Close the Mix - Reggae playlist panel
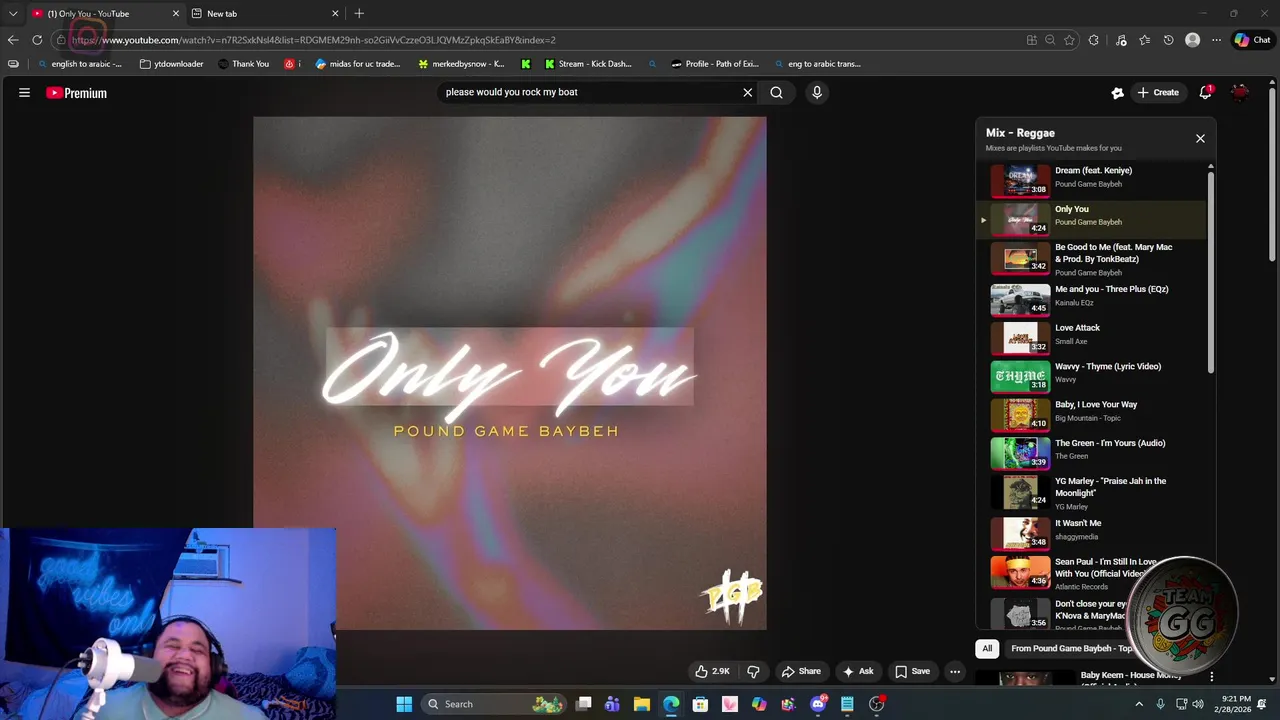Image resolution: width=1280 pixels, height=720 pixels. [x=1200, y=138]
